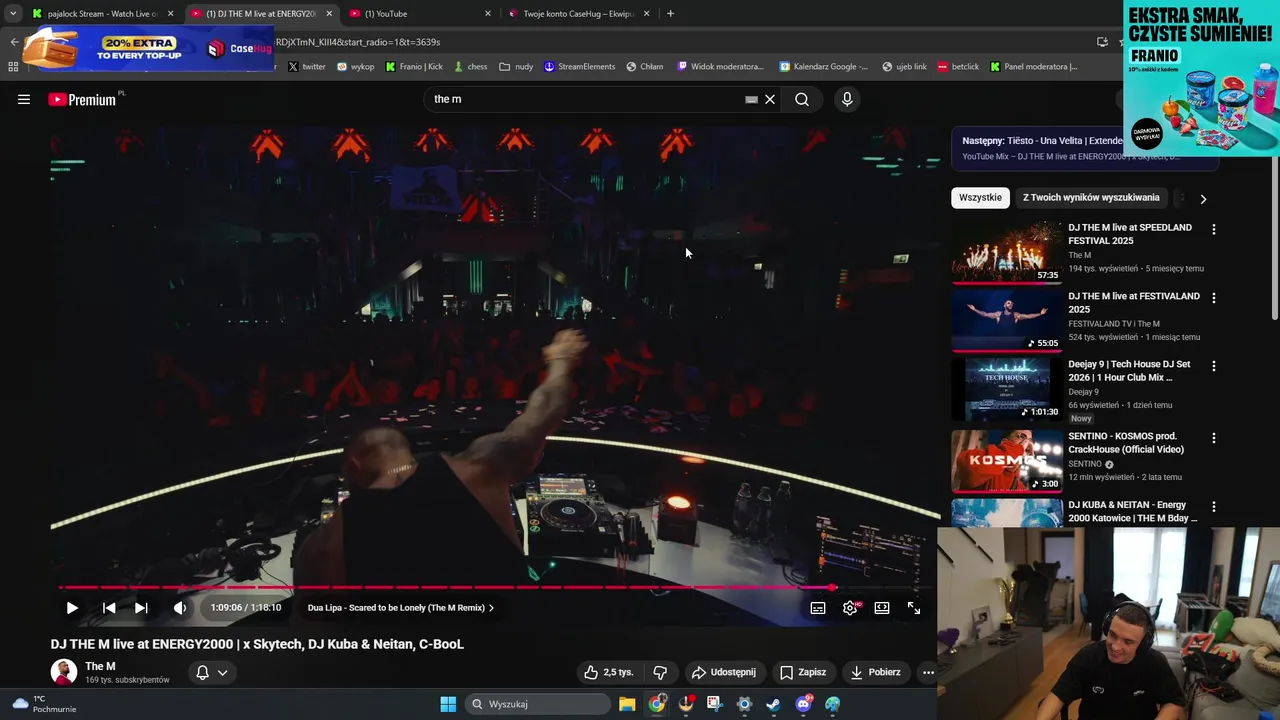The height and width of the screenshot is (720, 1280).
Task: Run search with magnifier button
Action: click(802, 99)
